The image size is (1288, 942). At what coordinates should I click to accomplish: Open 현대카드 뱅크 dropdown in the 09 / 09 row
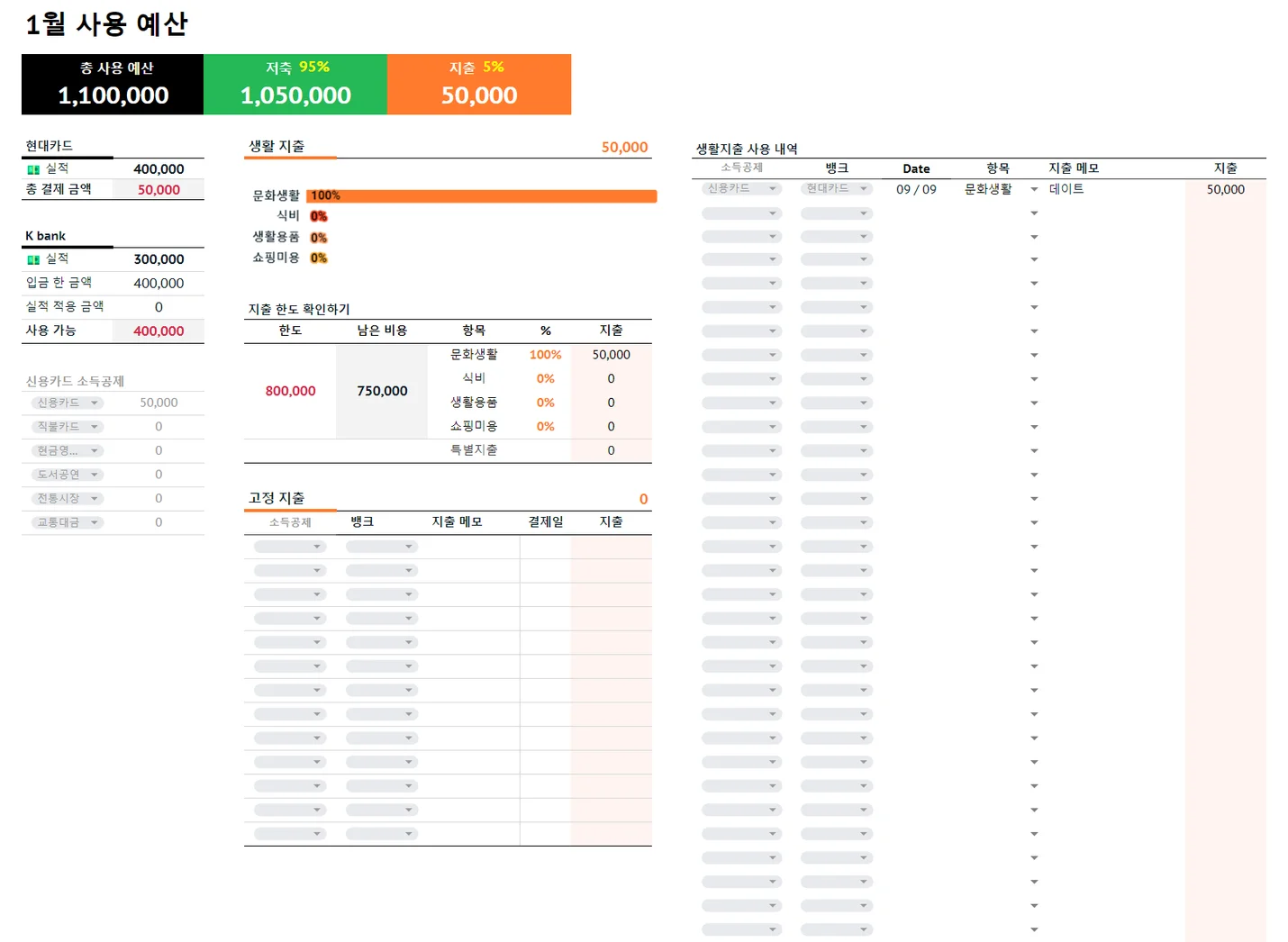point(837,188)
